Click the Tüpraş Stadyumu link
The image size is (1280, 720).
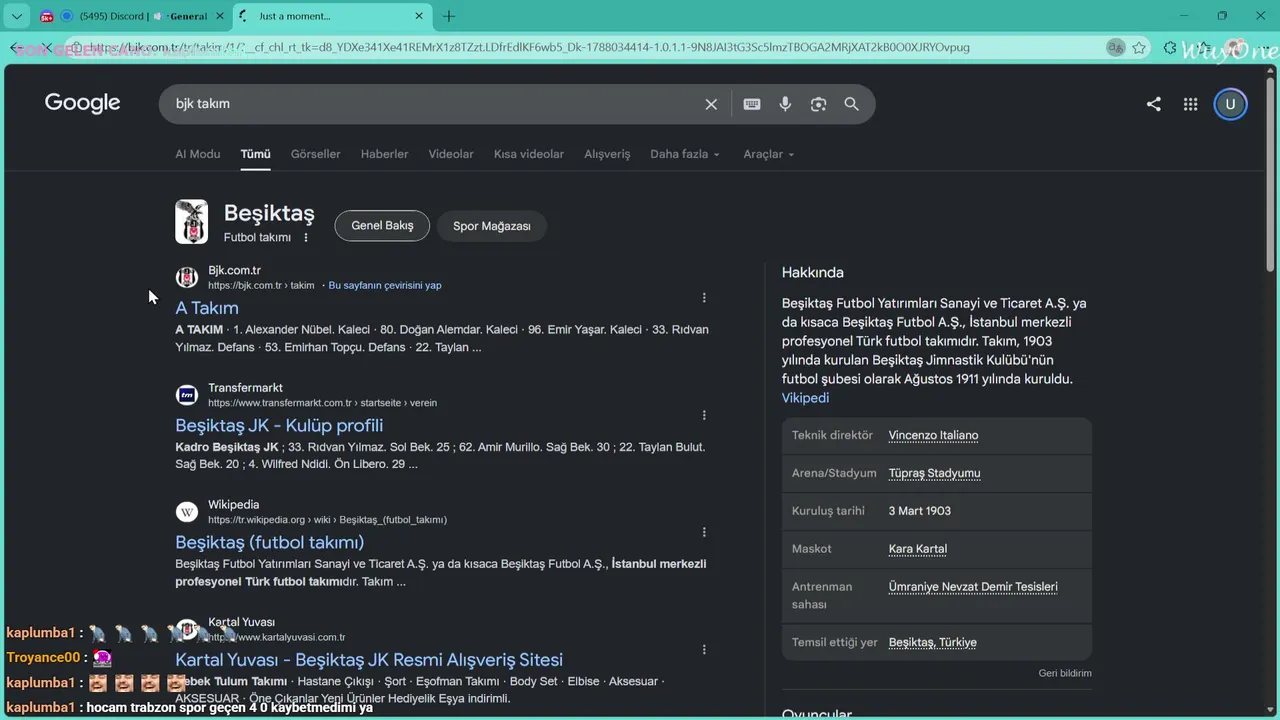click(x=934, y=473)
